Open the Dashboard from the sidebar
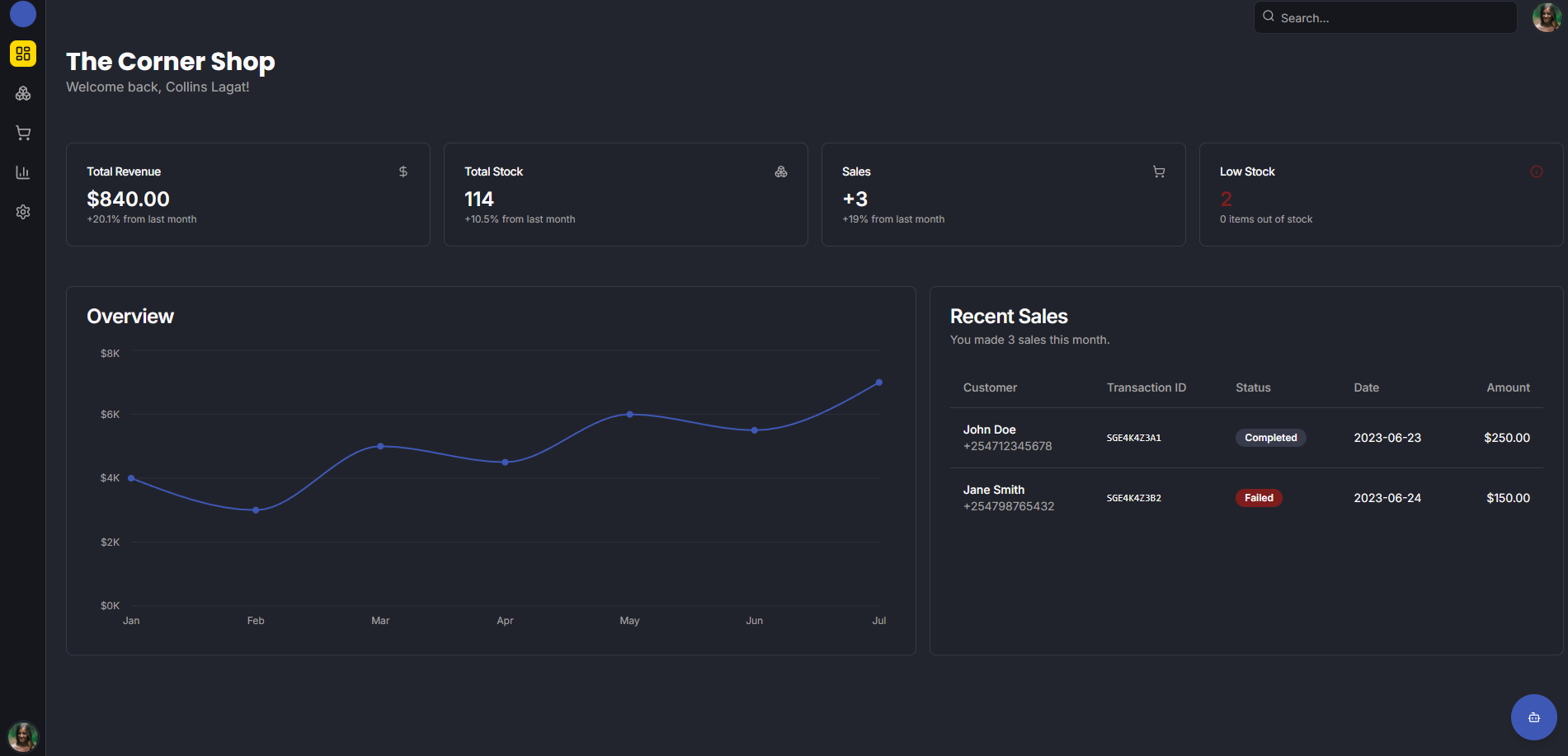 coord(22,53)
